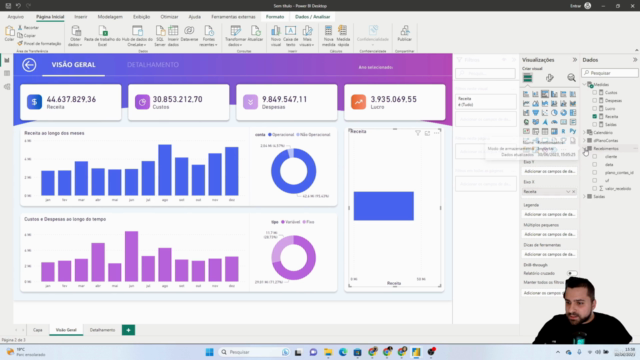Click filter icon on Receita visual

418,133
